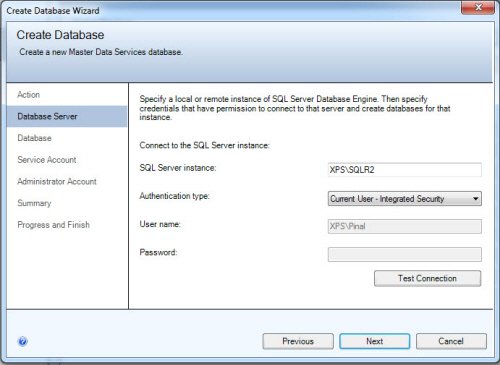This screenshot has height=365, width=500.
Task: Open the Administrator Account step
Action: click(57, 181)
